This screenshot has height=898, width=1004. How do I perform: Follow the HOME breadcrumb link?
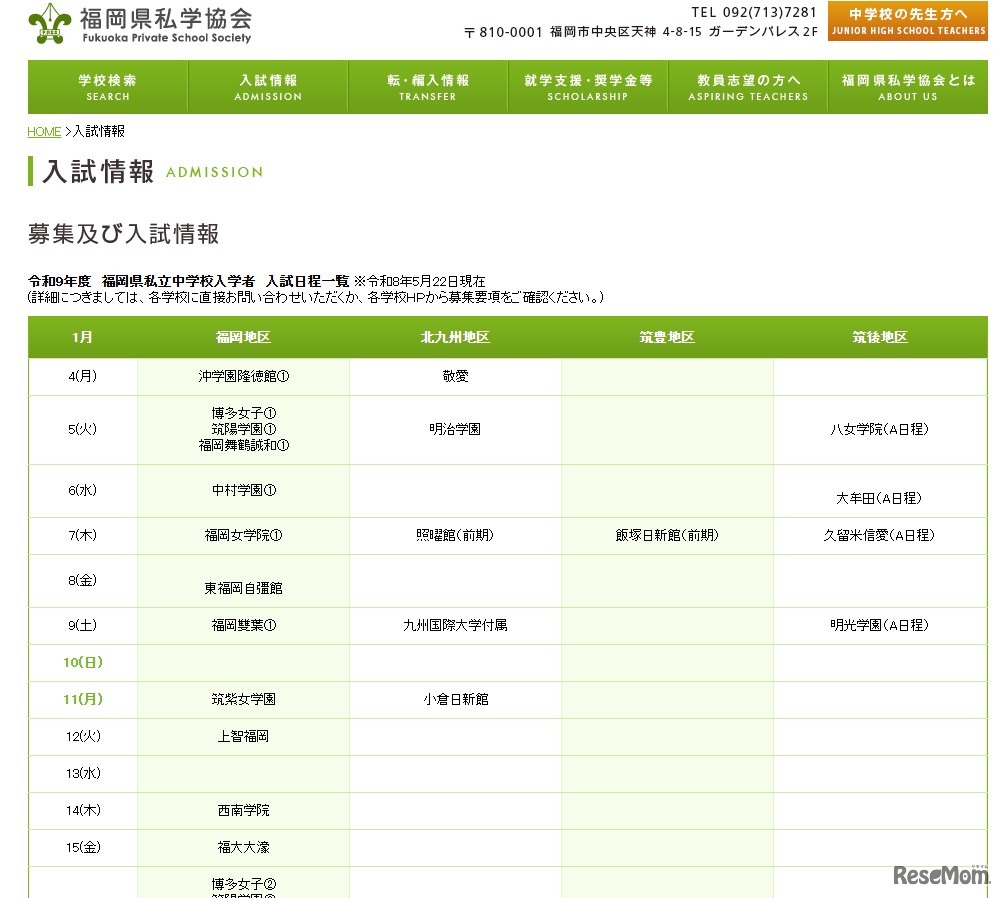pos(44,131)
